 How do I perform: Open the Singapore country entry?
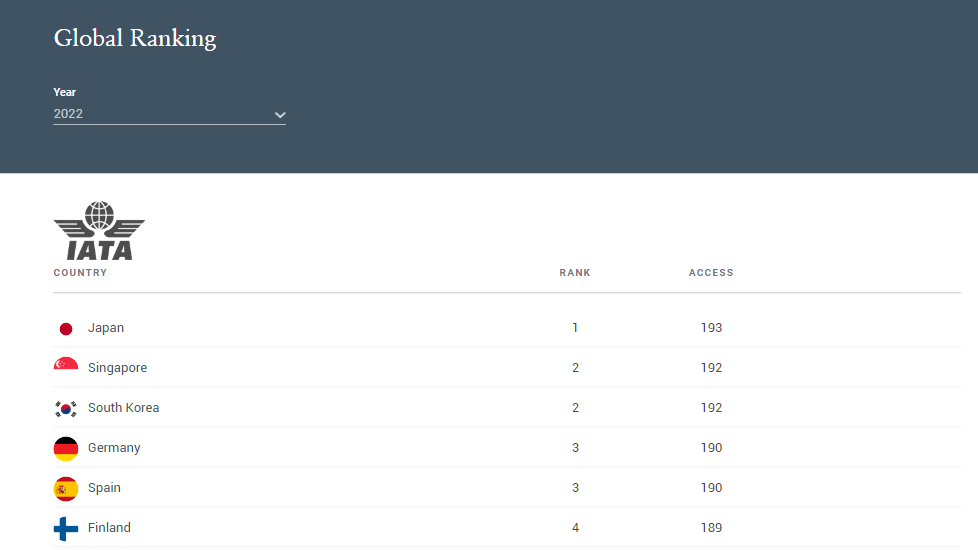[x=117, y=368]
